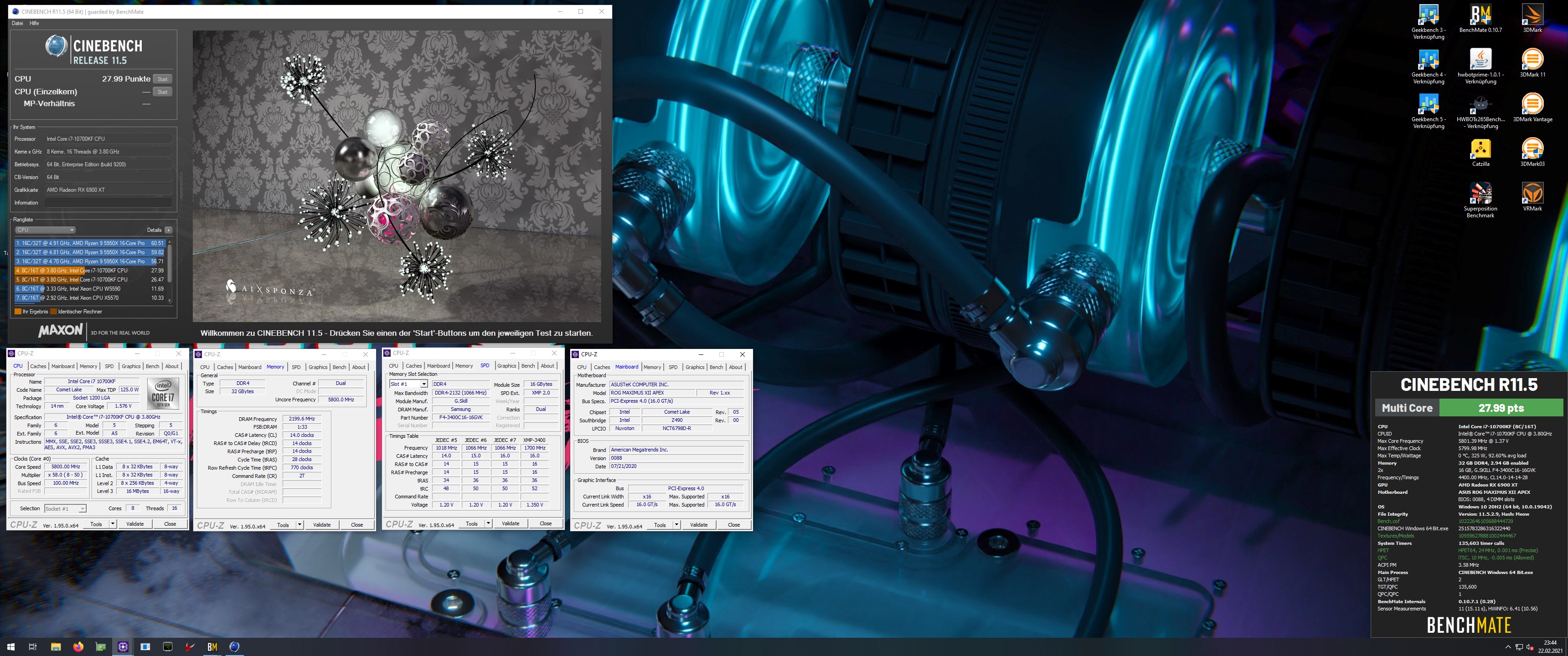Open About tab in CPU-Z Mainboard window

click(736, 367)
